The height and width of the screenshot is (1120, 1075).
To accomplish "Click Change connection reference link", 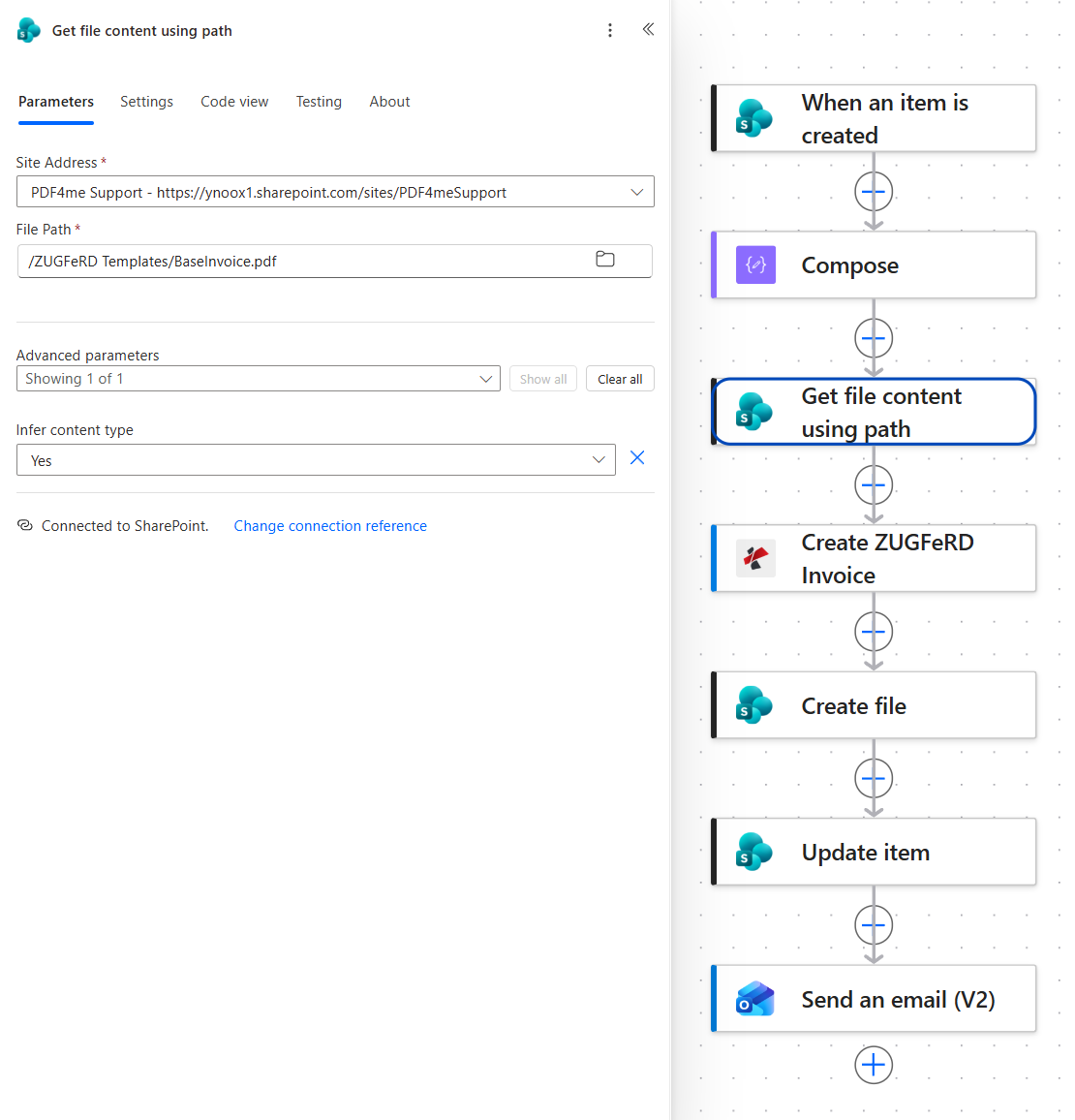I will pos(330,526).
